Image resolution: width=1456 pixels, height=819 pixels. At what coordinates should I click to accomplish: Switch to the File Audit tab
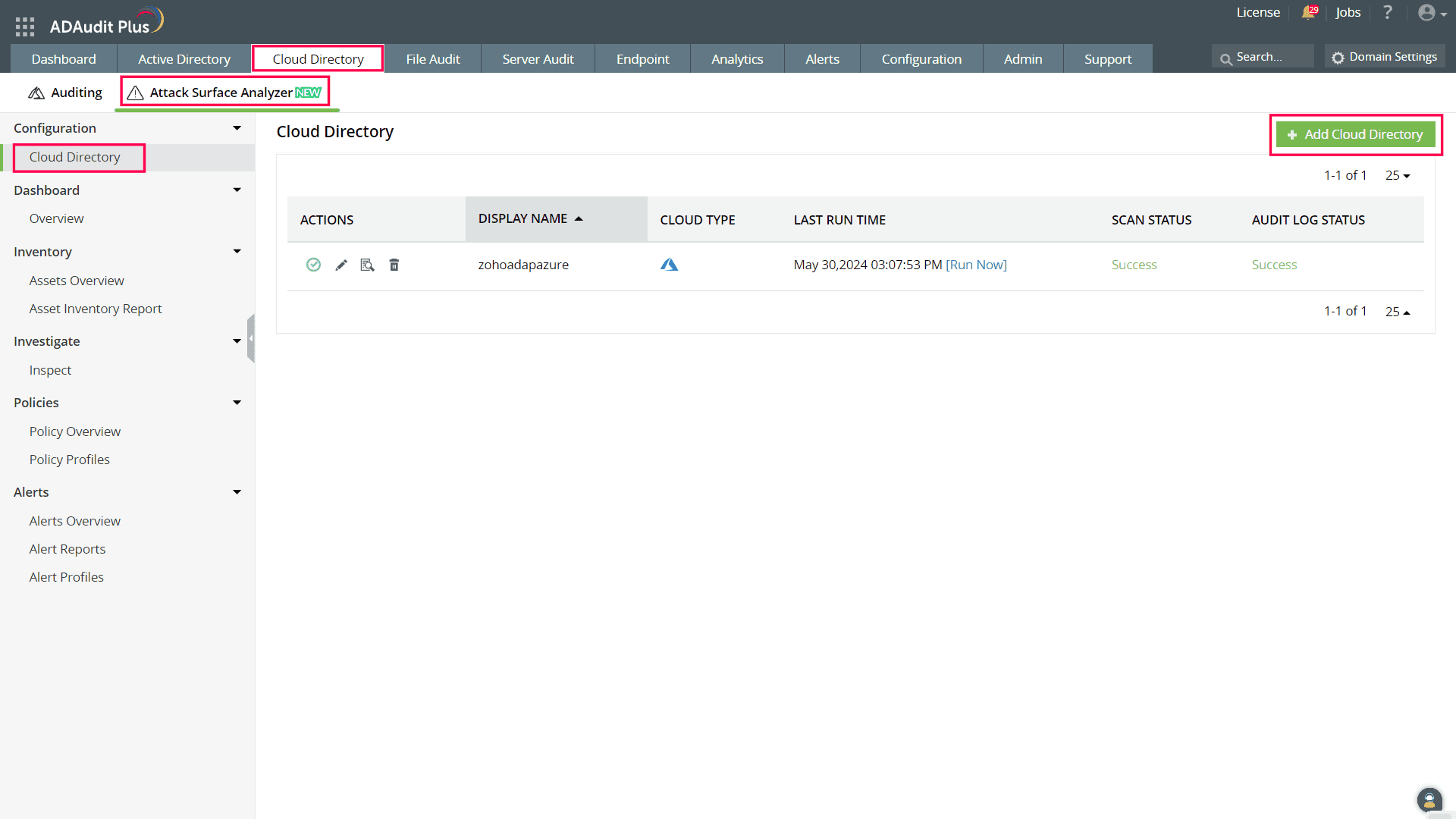tap(432, 58)
